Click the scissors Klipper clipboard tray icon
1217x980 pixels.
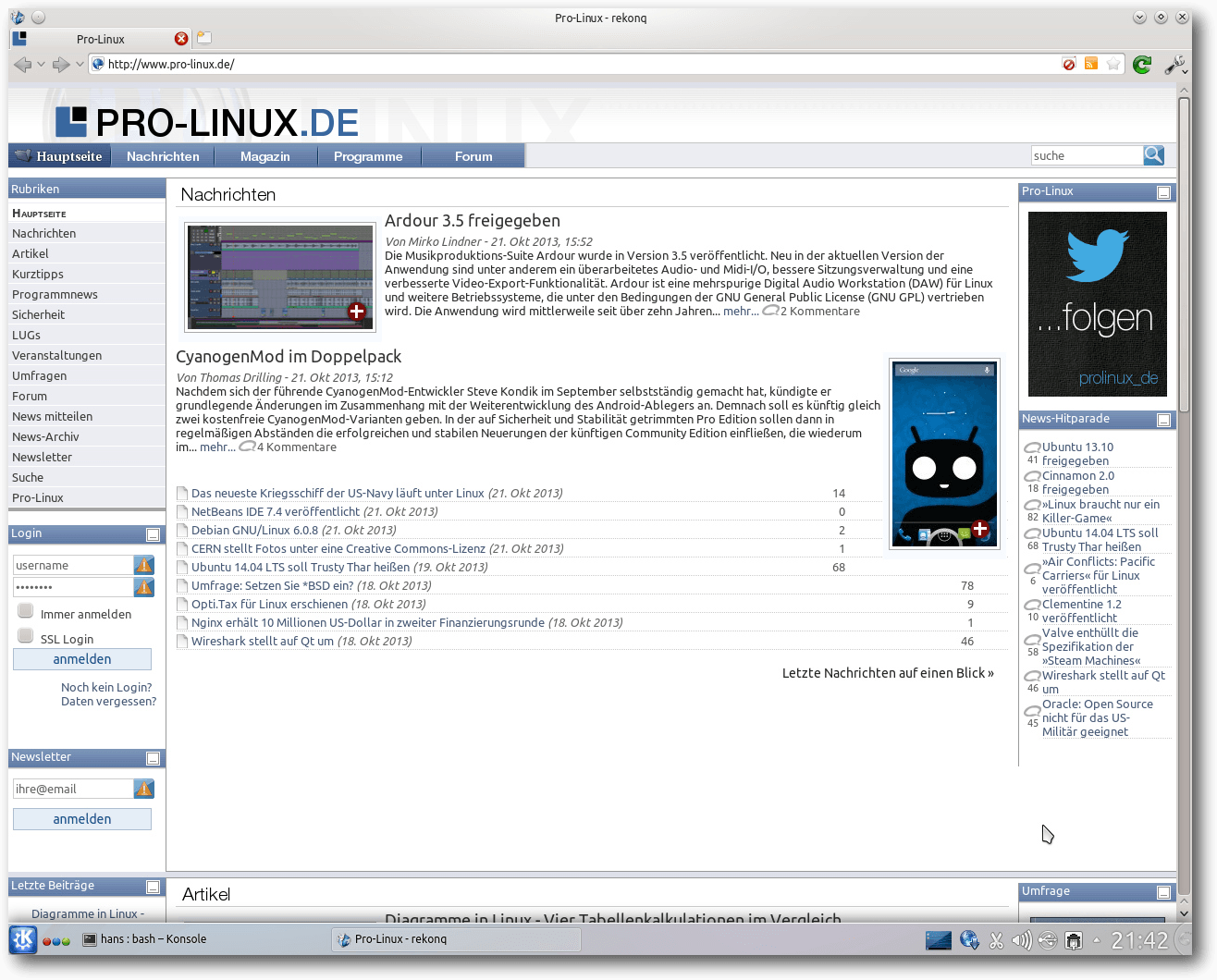[996, 940]
